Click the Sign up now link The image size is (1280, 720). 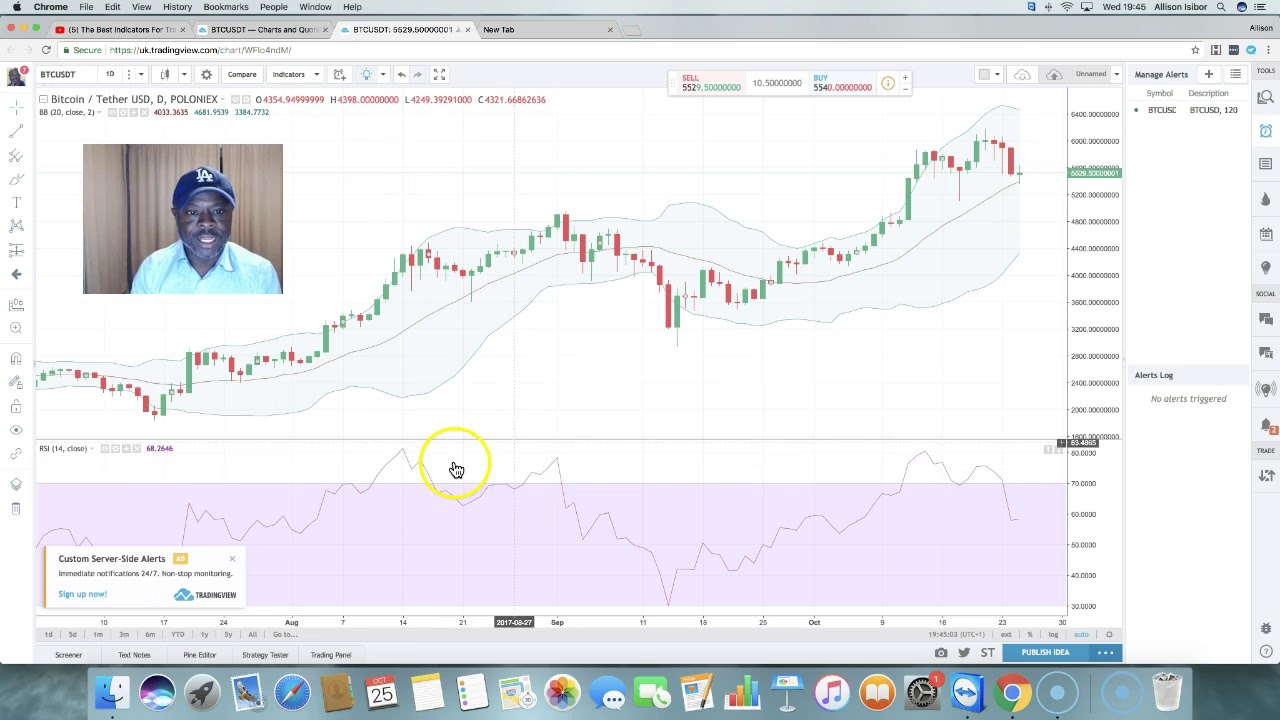[82, 594]
